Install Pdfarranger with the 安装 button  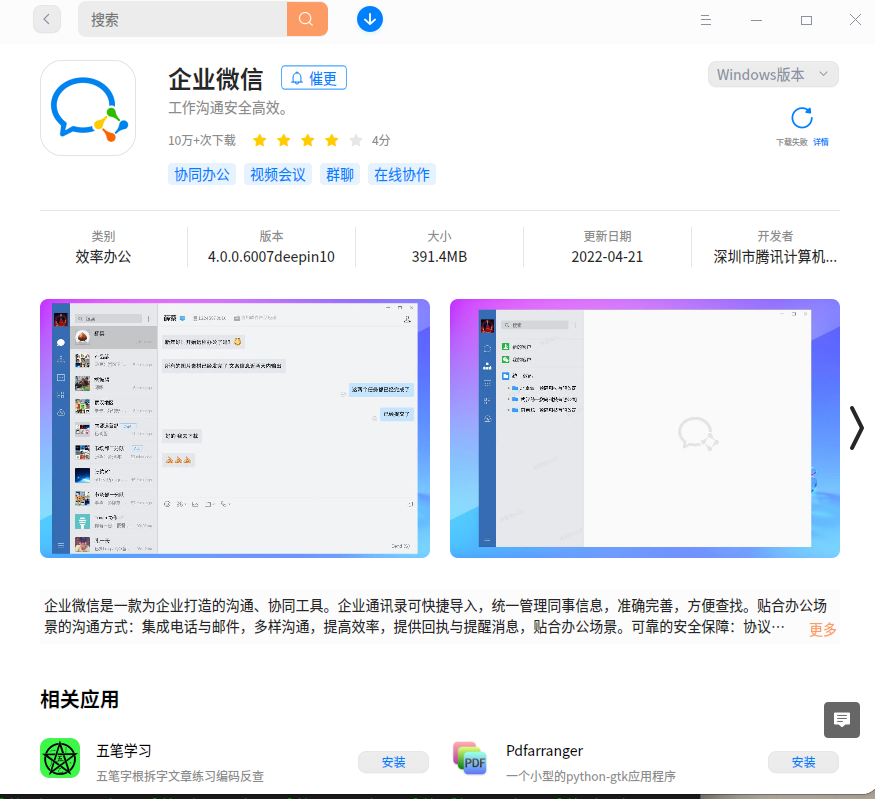point(804,762)
